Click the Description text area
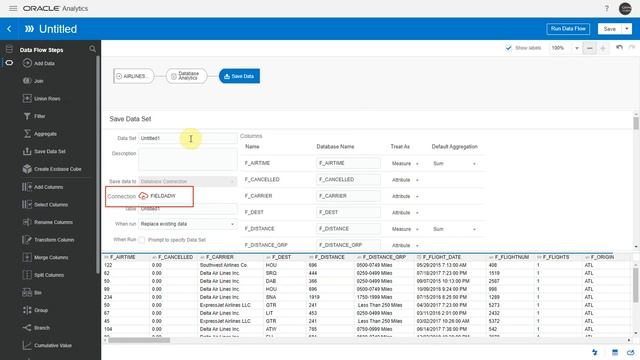Screen dimensions: 640x360 pyautogui.click(x=187, y=159)
